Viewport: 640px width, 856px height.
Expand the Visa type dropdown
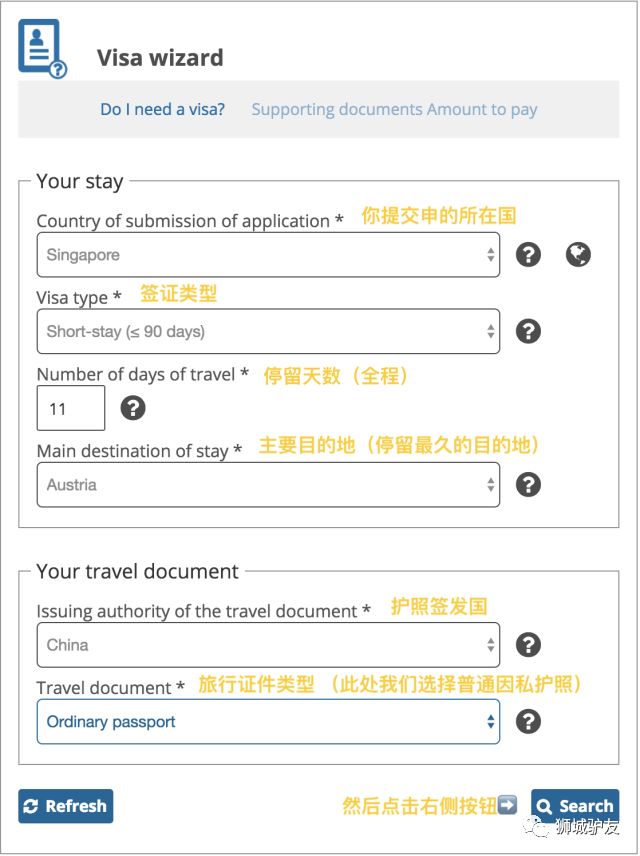(x=268, y=331)
